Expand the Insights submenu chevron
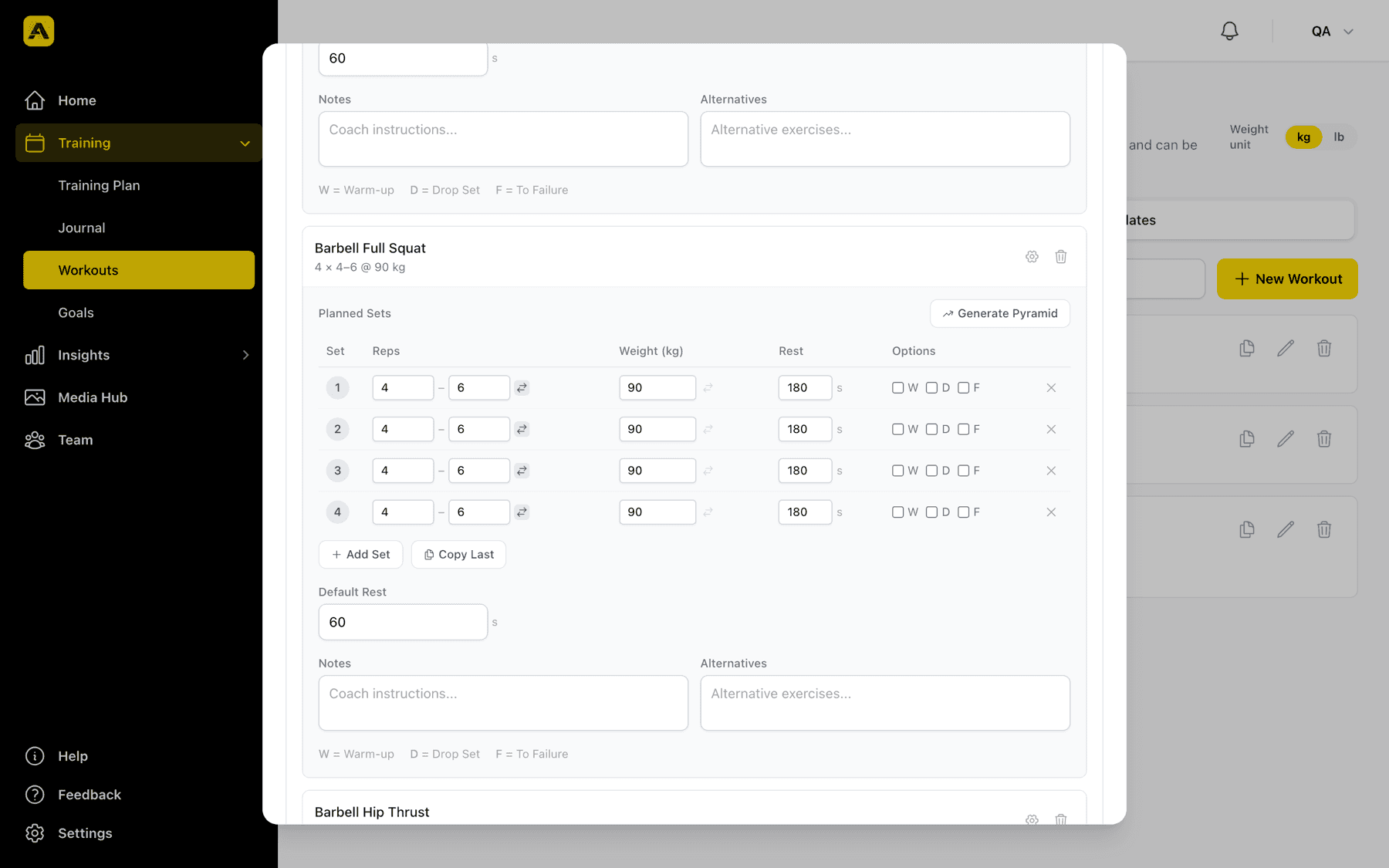This screenshot has width=1389, height=868. point(245,355)
